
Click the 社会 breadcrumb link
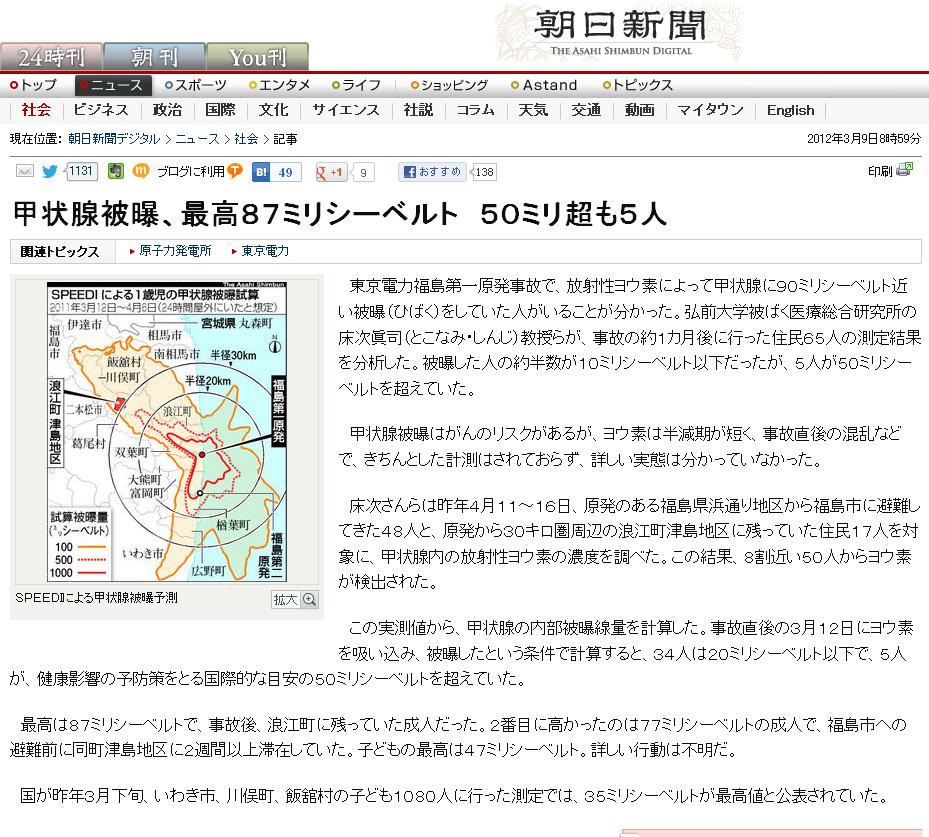point(246,139)
